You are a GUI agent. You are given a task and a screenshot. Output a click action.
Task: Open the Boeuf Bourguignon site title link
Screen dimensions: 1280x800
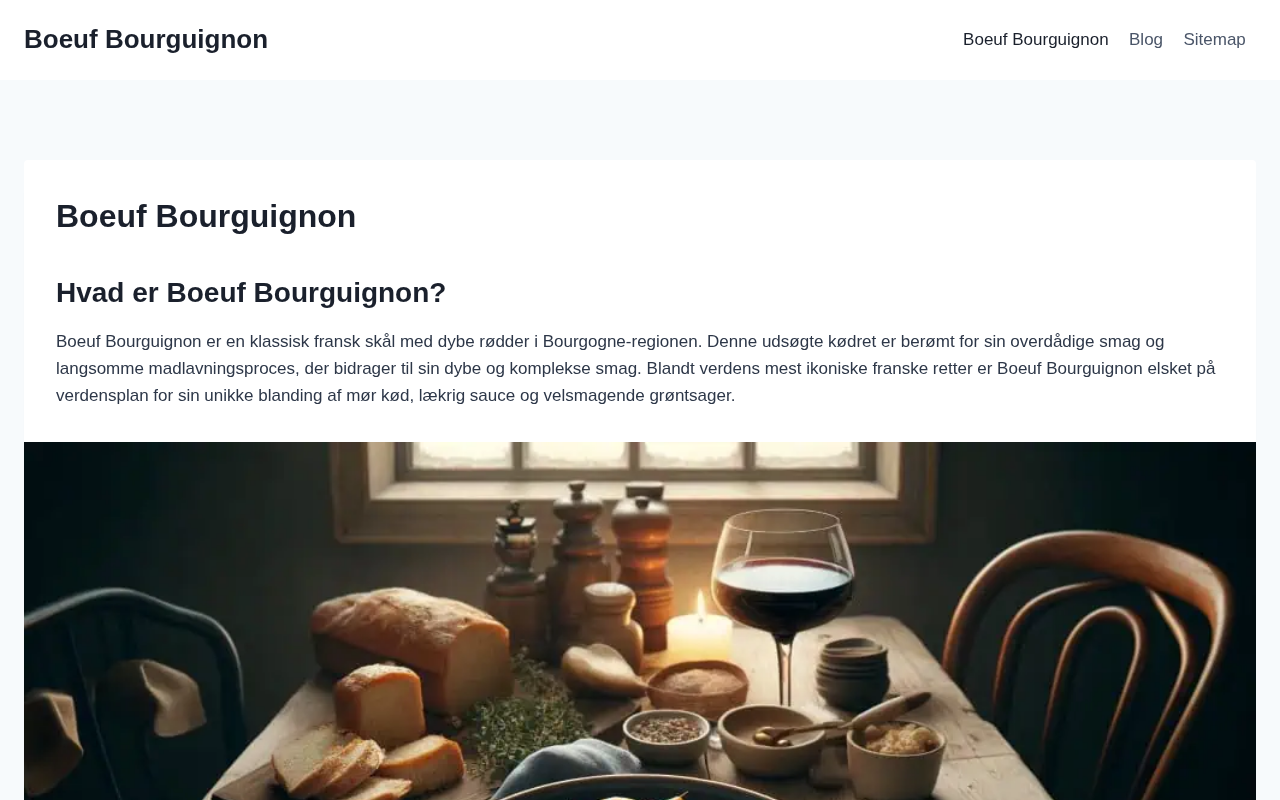pos(146,39)
